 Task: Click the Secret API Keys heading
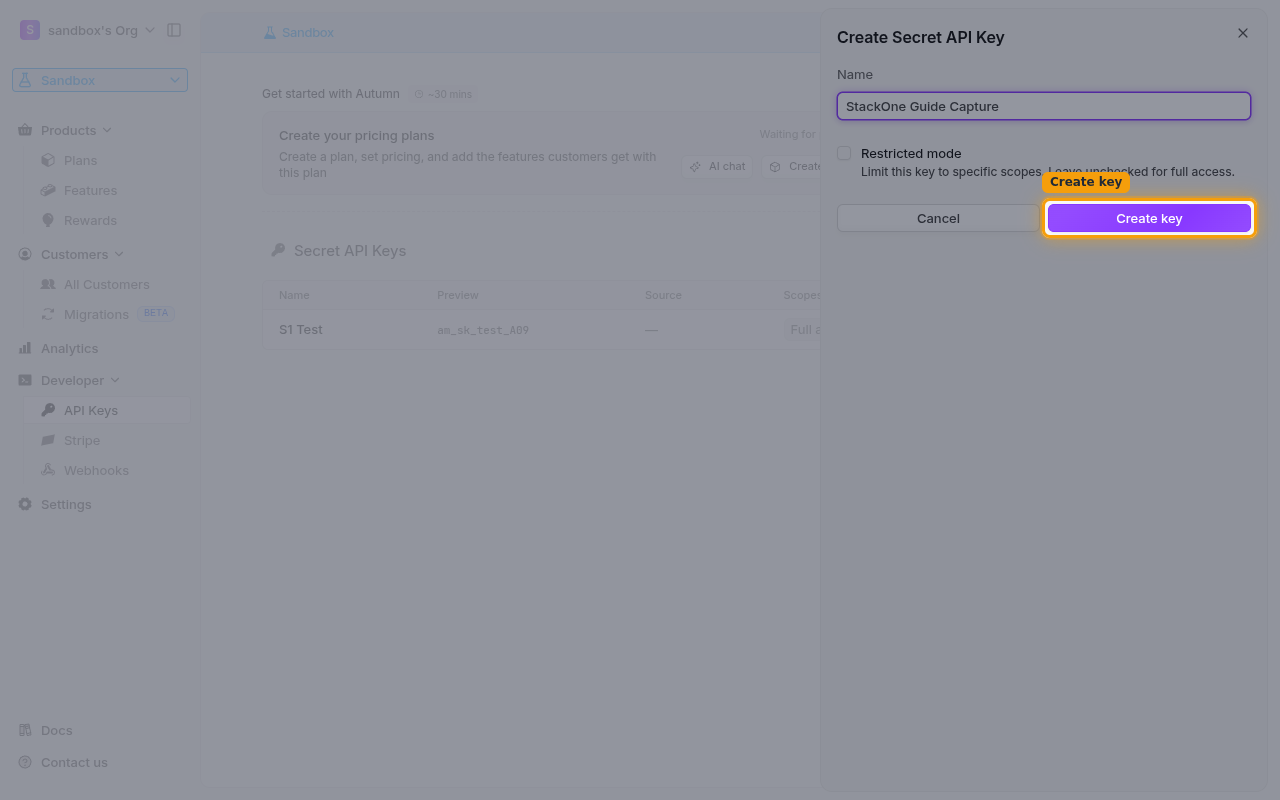click(x=350, y=251)
